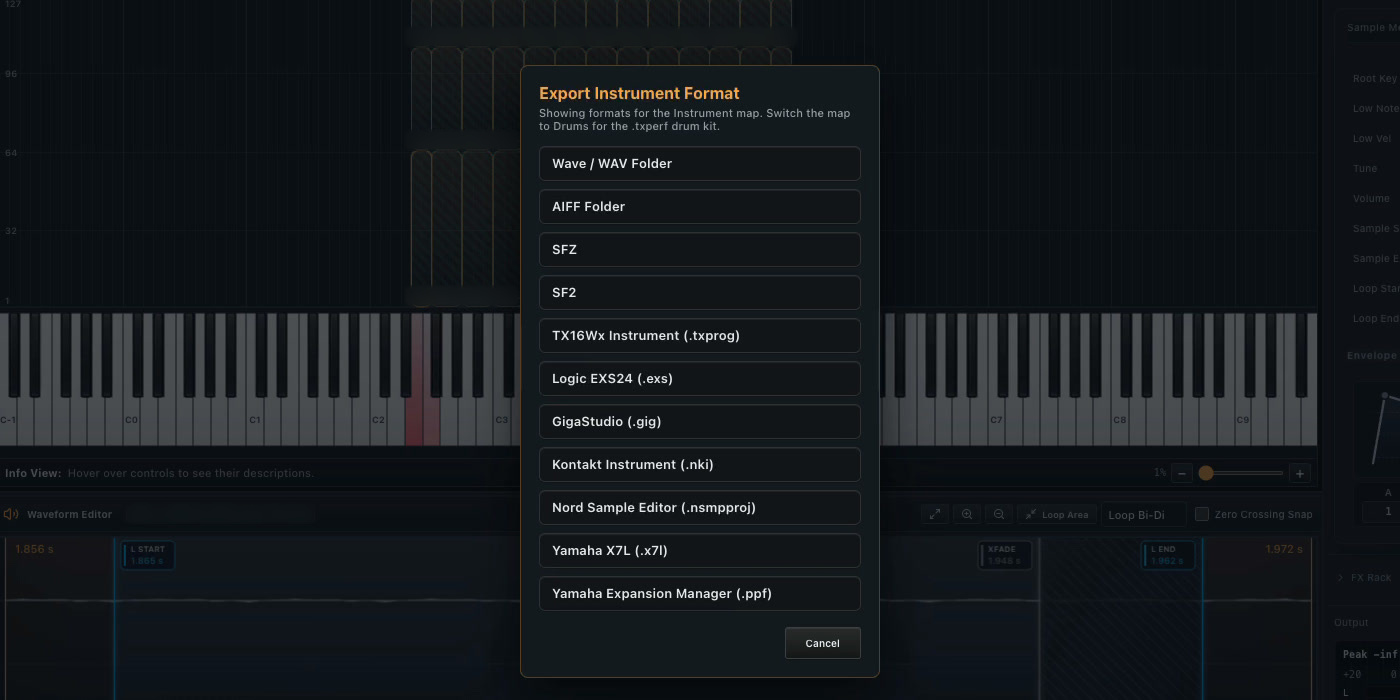
Task: Expand the FX Rack section
Action: point(1365,577)
